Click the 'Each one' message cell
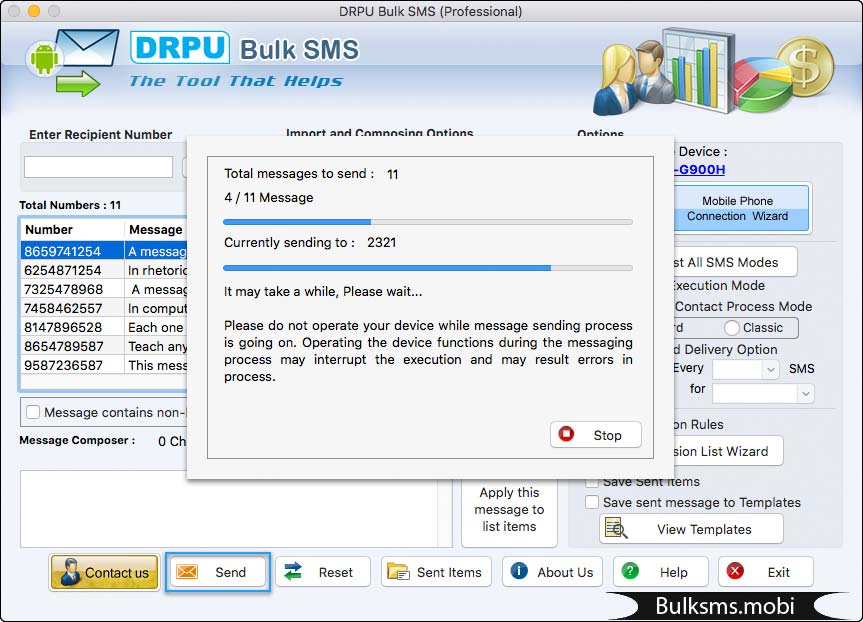The image size is (863, 622). click(156, 327)
